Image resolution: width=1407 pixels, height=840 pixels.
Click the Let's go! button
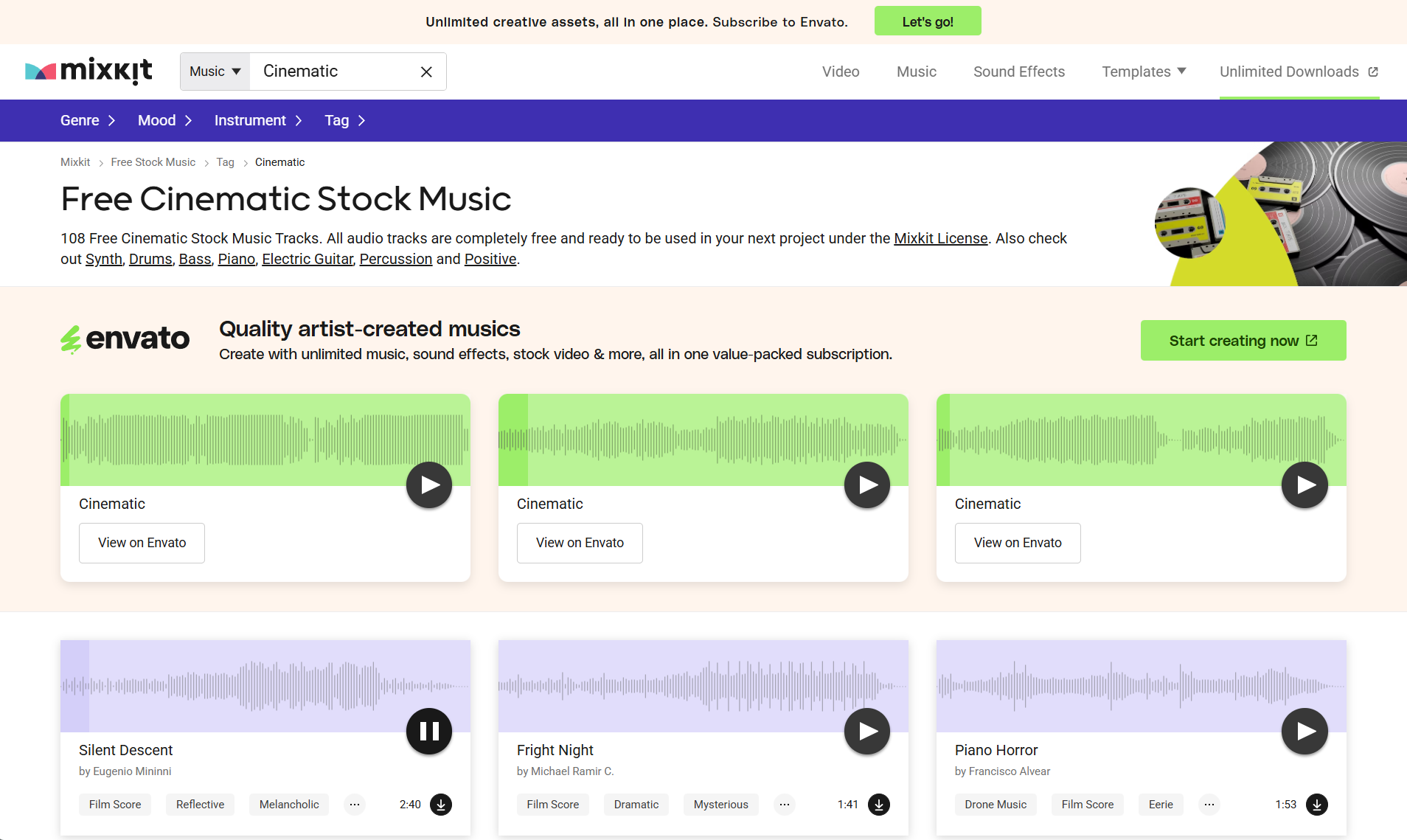(x=928, y=21)
